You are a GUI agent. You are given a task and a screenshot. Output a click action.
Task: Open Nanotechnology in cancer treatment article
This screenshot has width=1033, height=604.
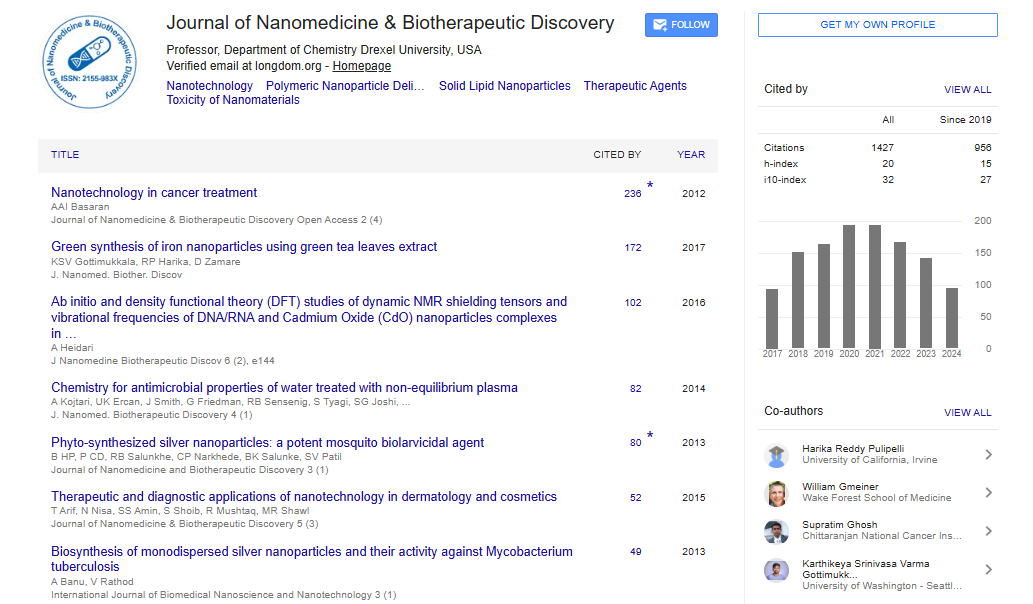tap(154, 193)
